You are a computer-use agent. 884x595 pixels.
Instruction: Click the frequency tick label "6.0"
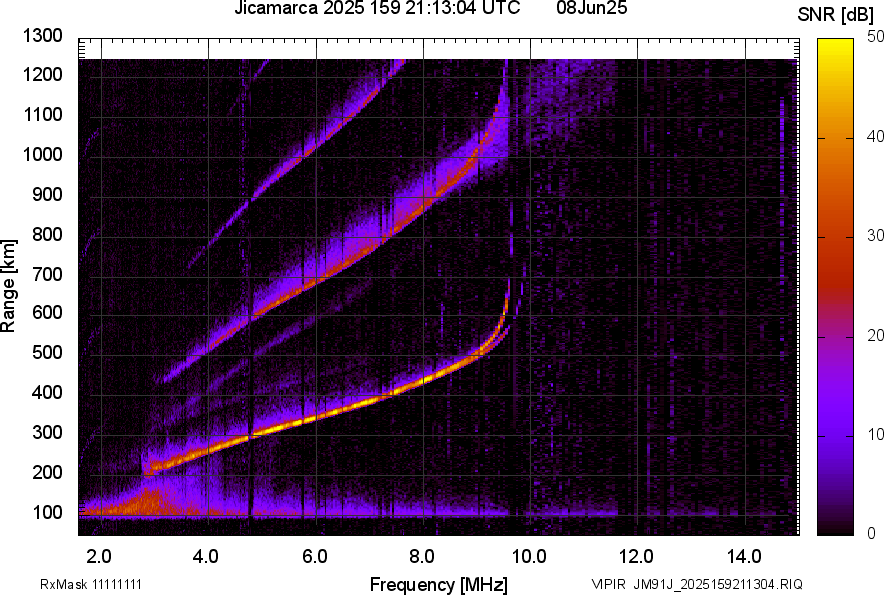pos(315,556)
